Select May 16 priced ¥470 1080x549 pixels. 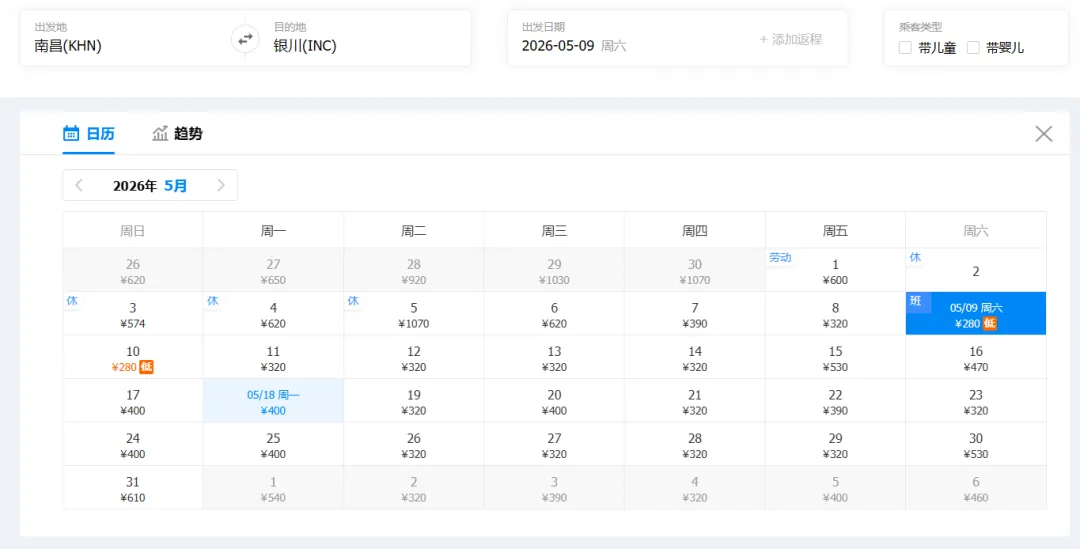coord(975,357)
